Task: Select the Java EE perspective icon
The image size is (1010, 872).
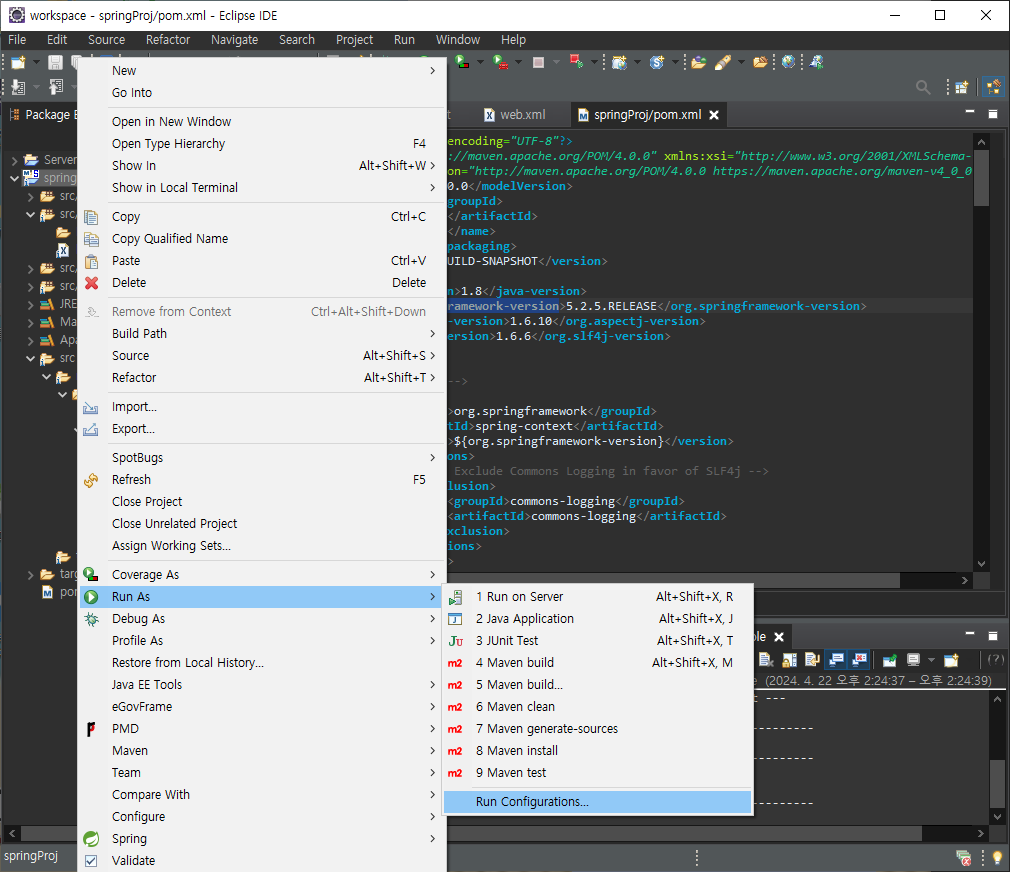Action: coord(993,87)
